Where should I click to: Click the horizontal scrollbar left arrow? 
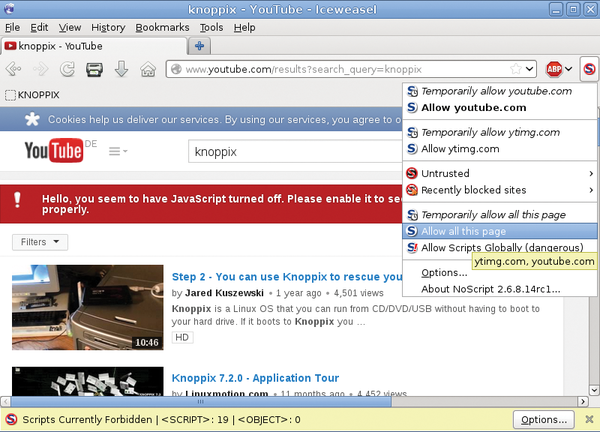click(x=5, y=401)
